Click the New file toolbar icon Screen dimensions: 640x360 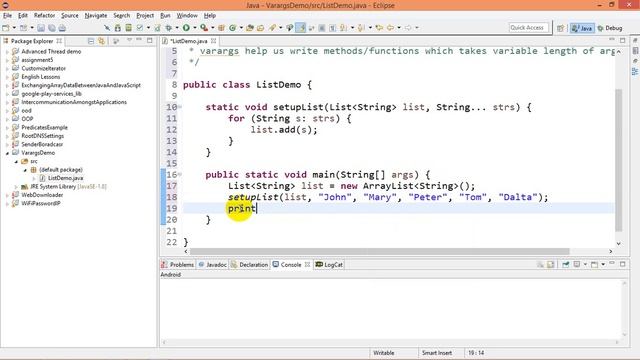tap(6, 28)
